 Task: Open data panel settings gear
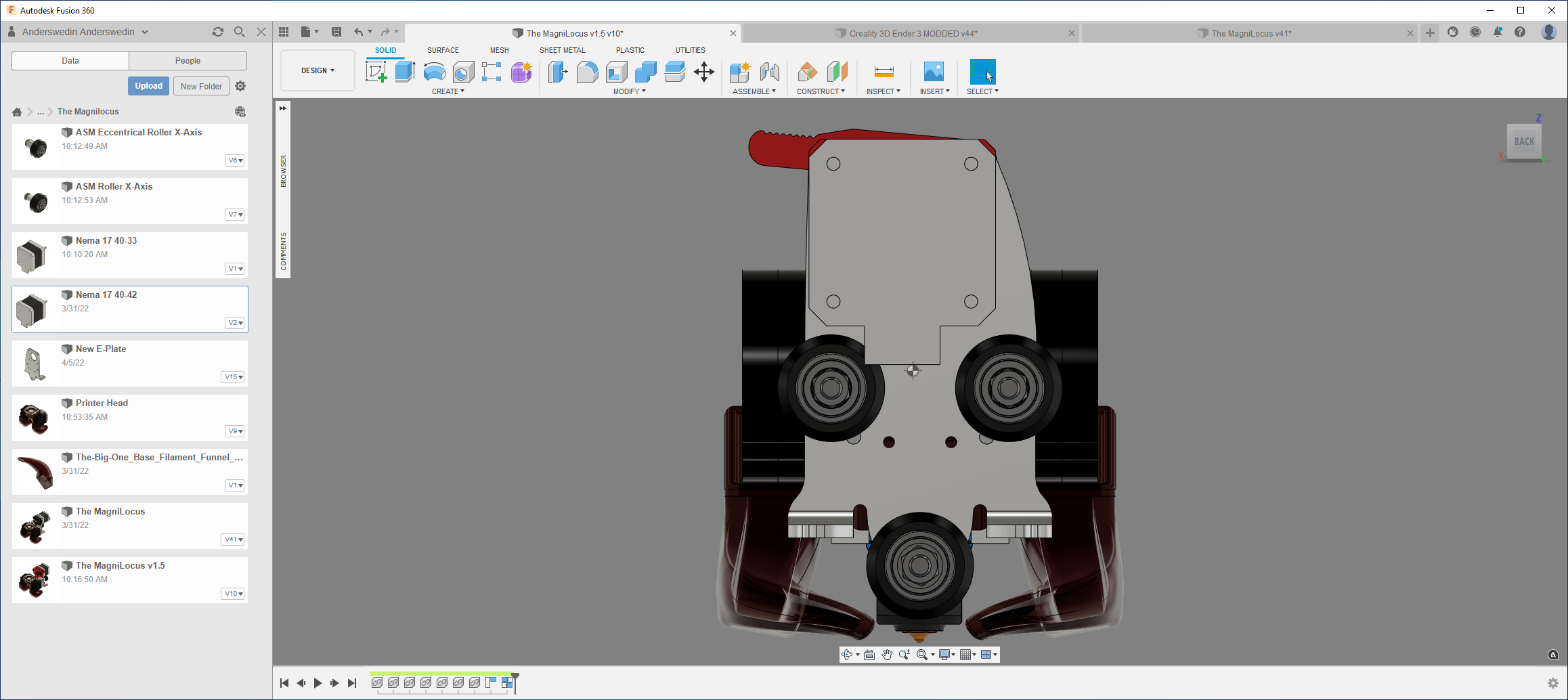pos(240,86)
